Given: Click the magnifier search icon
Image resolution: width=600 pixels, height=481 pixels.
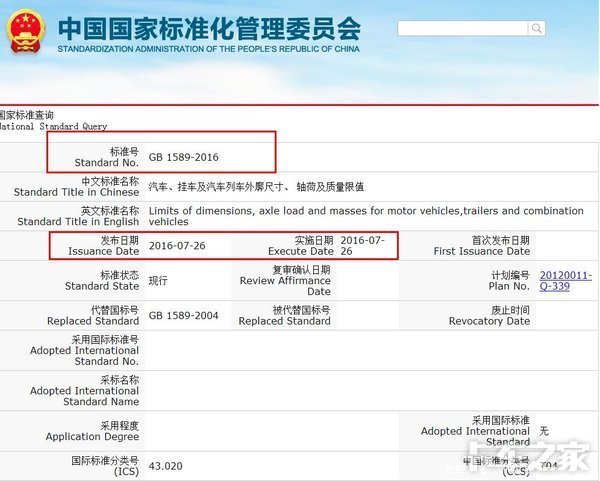Looking at the screenshot, I should 536,28.
